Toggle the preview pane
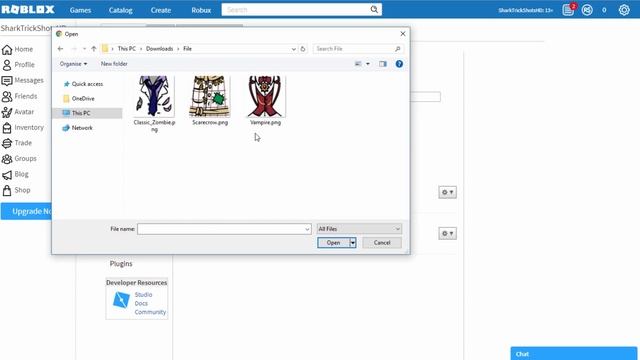The image size is (640, 360). pyautogui.click(x=382, y=64)
